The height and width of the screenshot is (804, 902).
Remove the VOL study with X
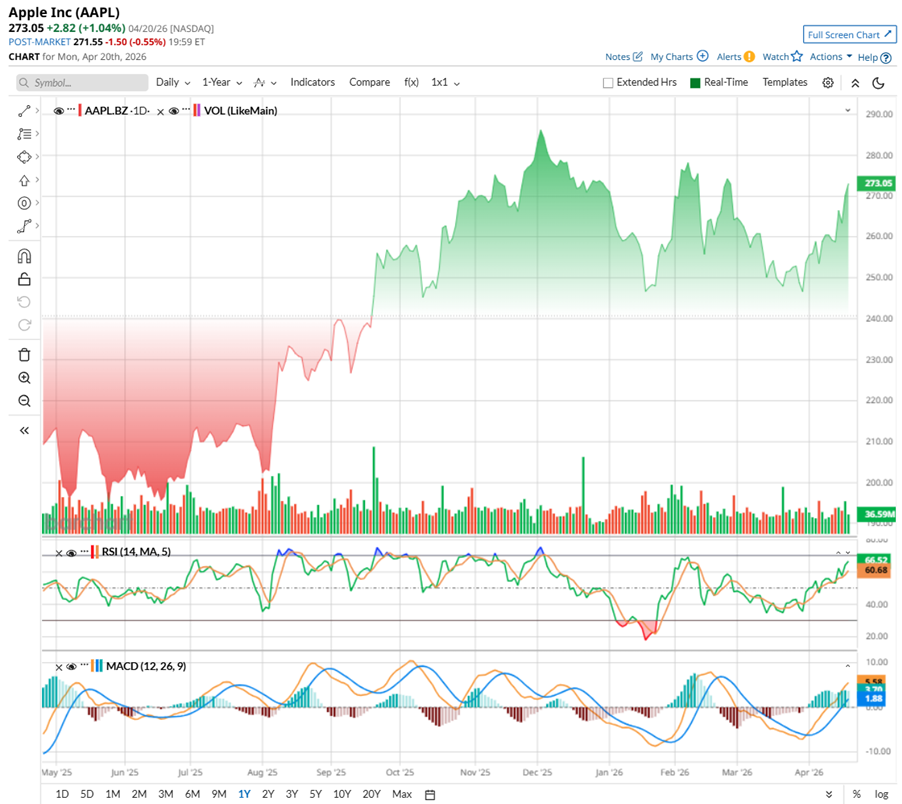coord(160,112)
